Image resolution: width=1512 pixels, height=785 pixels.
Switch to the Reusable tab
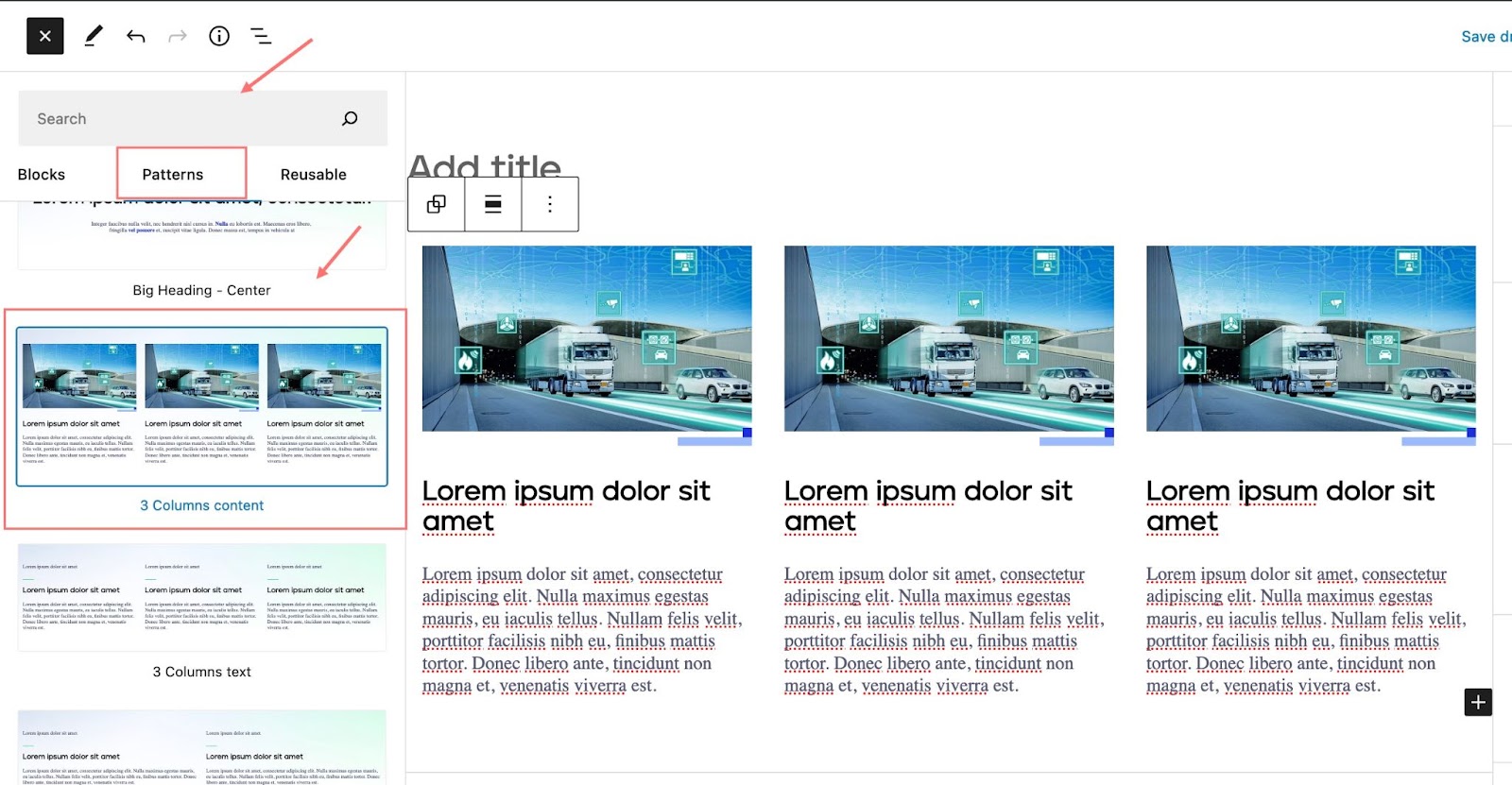tap(313, 175)
